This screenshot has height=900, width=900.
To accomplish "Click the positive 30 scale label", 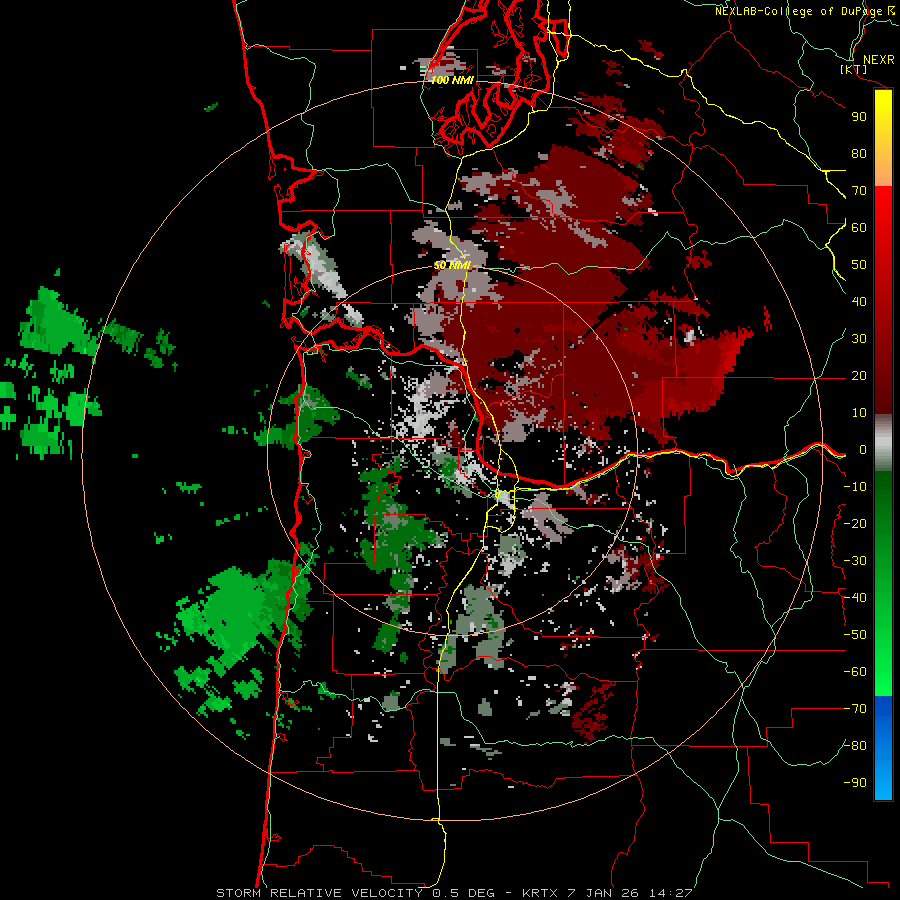I will click(x=859, y=339).
